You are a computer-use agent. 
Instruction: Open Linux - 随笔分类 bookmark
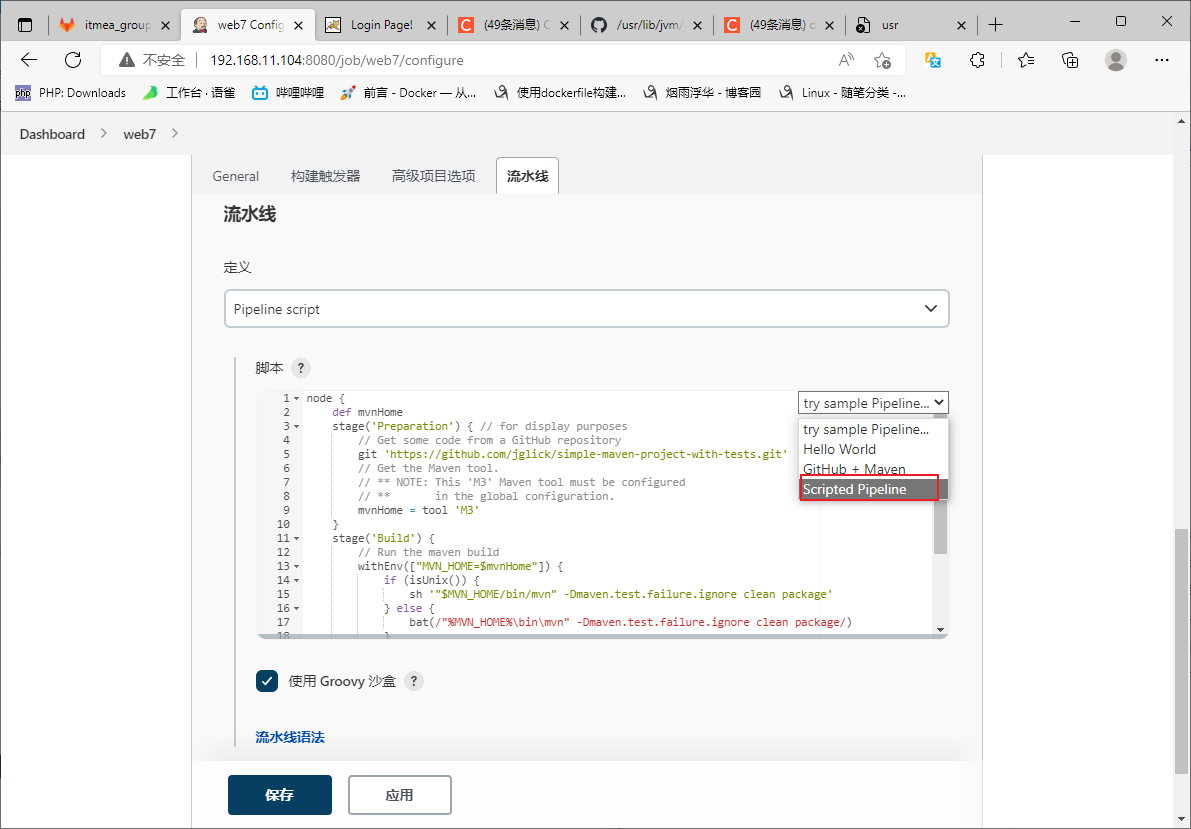click(x=842, y=93)
